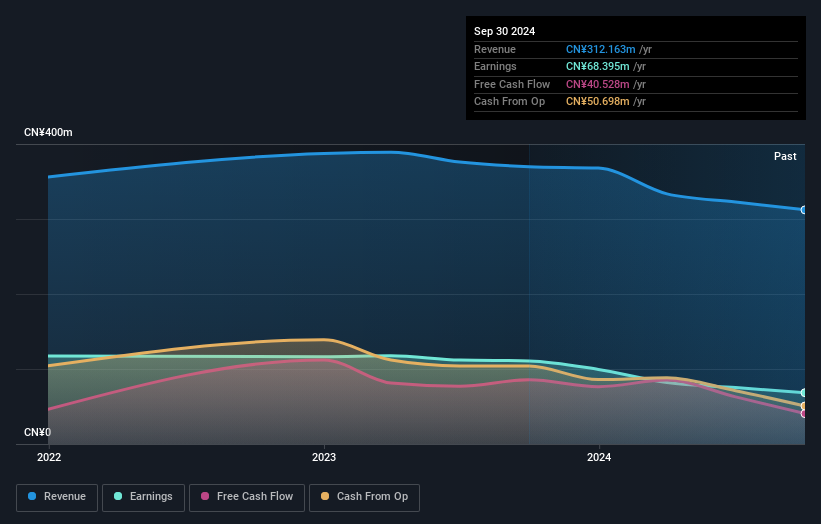Click the 2023 x-axis label
The width and height of the screenshot is (821, 524).
324,457
